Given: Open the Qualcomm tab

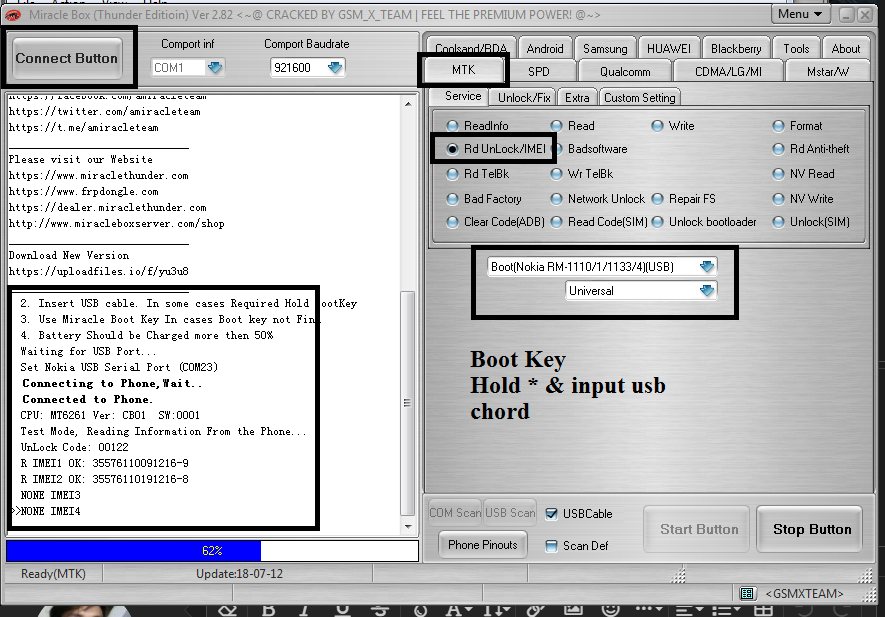Looking at the screenshot, I should (625, 72).
